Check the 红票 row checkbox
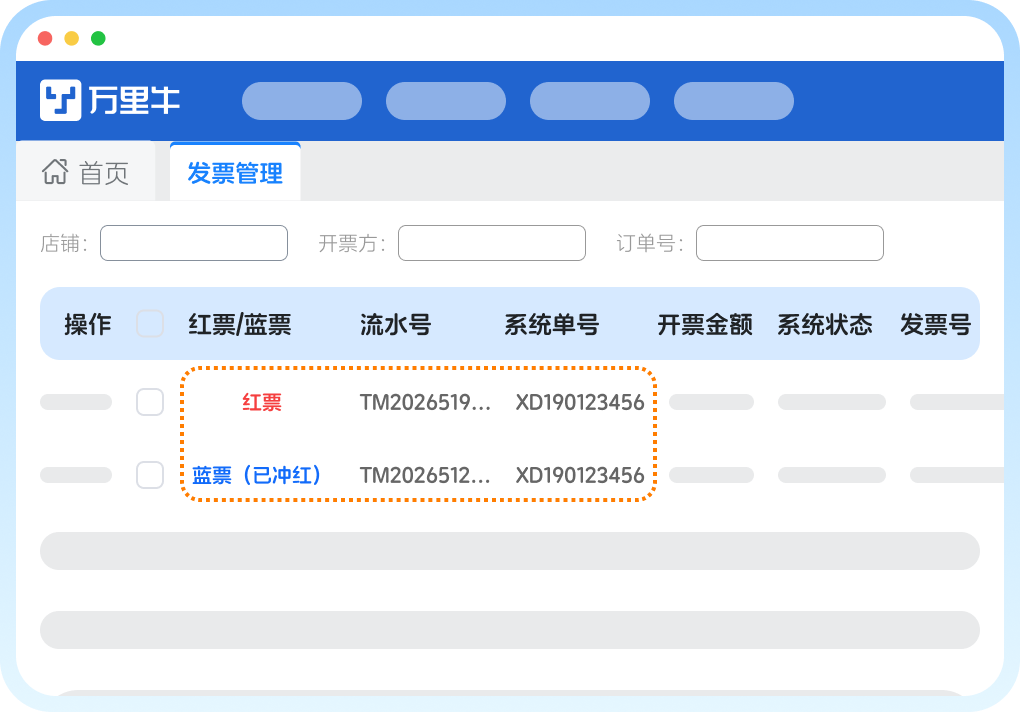The image size is (1020, 712). tap(150, 402)
